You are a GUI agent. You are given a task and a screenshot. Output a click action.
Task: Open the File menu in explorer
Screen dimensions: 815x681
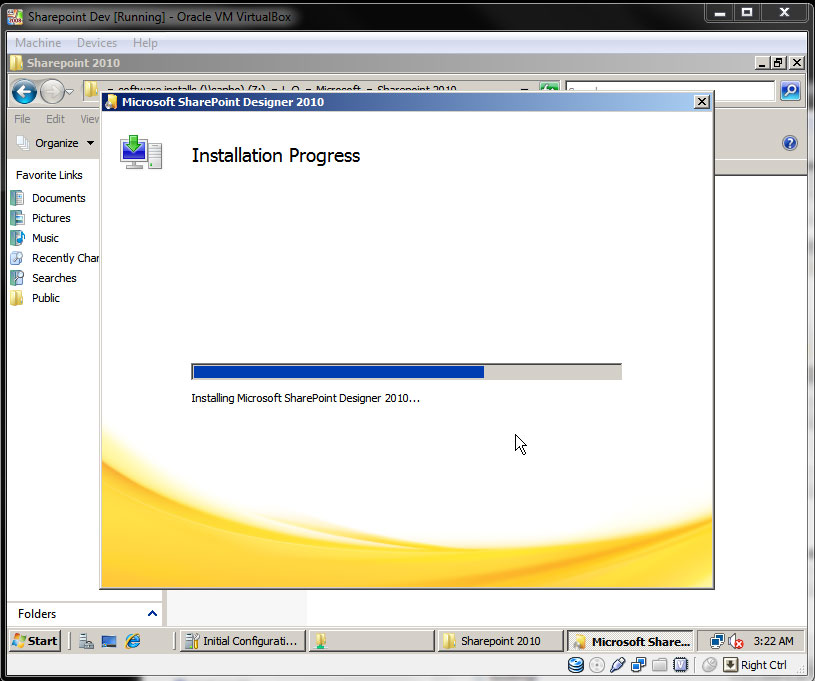coord(22,119)
